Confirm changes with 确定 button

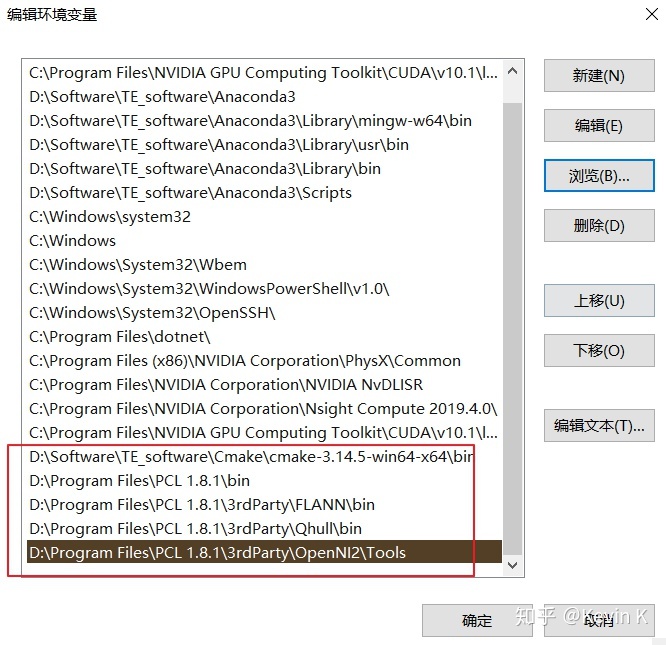coord(477,621)
